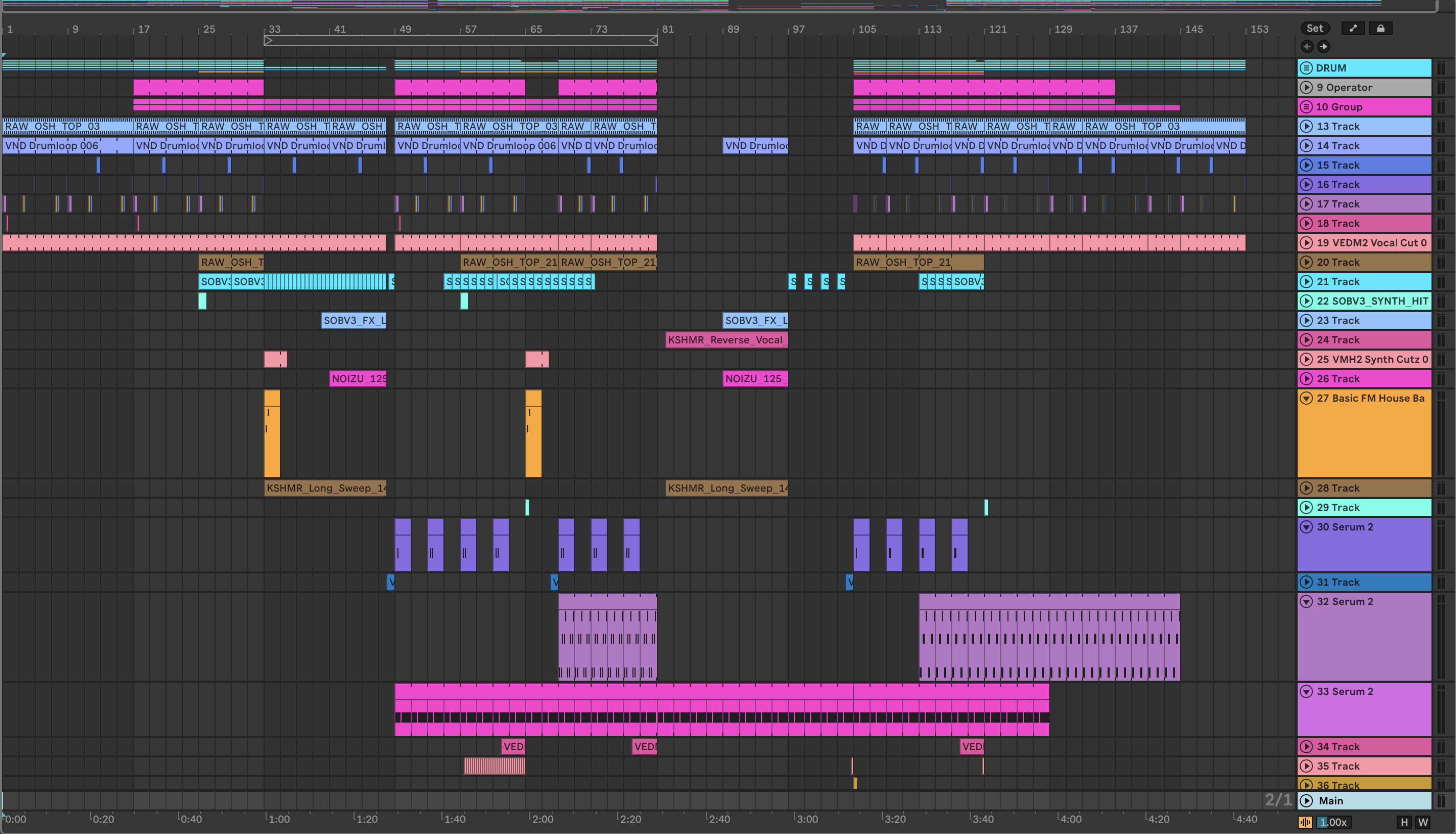
Task: Toggle the waveform Zoom Mode button
Action: [x=1305, y=823]
